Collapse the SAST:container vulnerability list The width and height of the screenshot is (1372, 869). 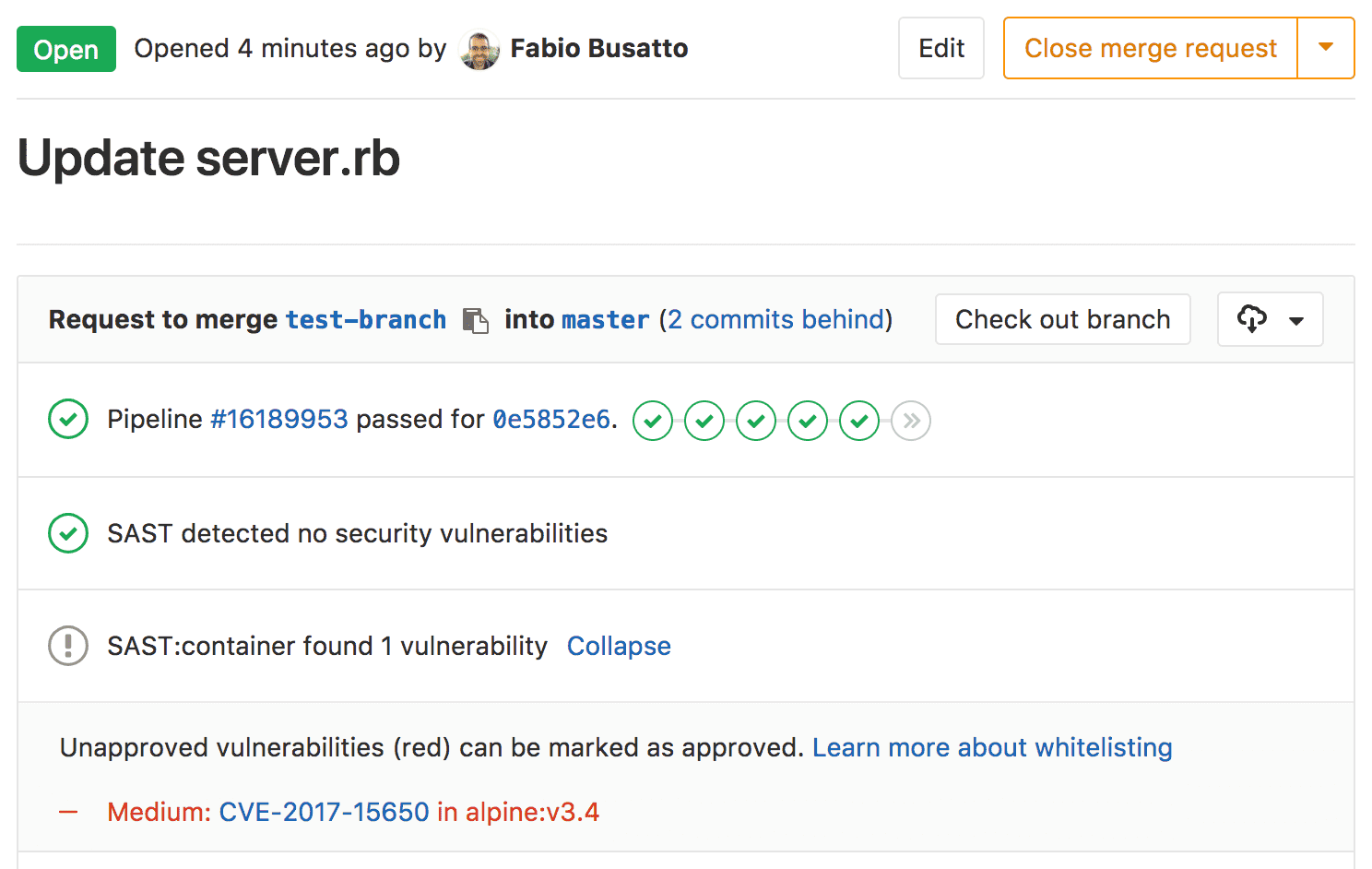(619, 646)
